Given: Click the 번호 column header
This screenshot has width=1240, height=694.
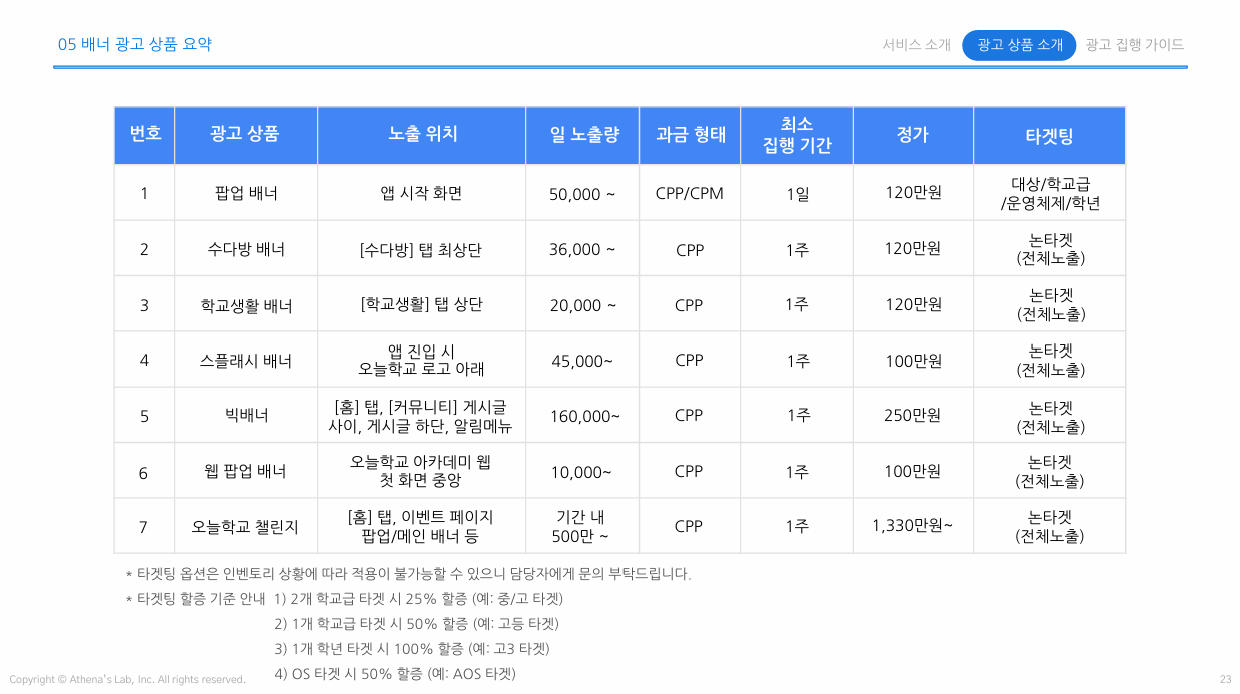Looking at the screenshot, I should point(144,135).
